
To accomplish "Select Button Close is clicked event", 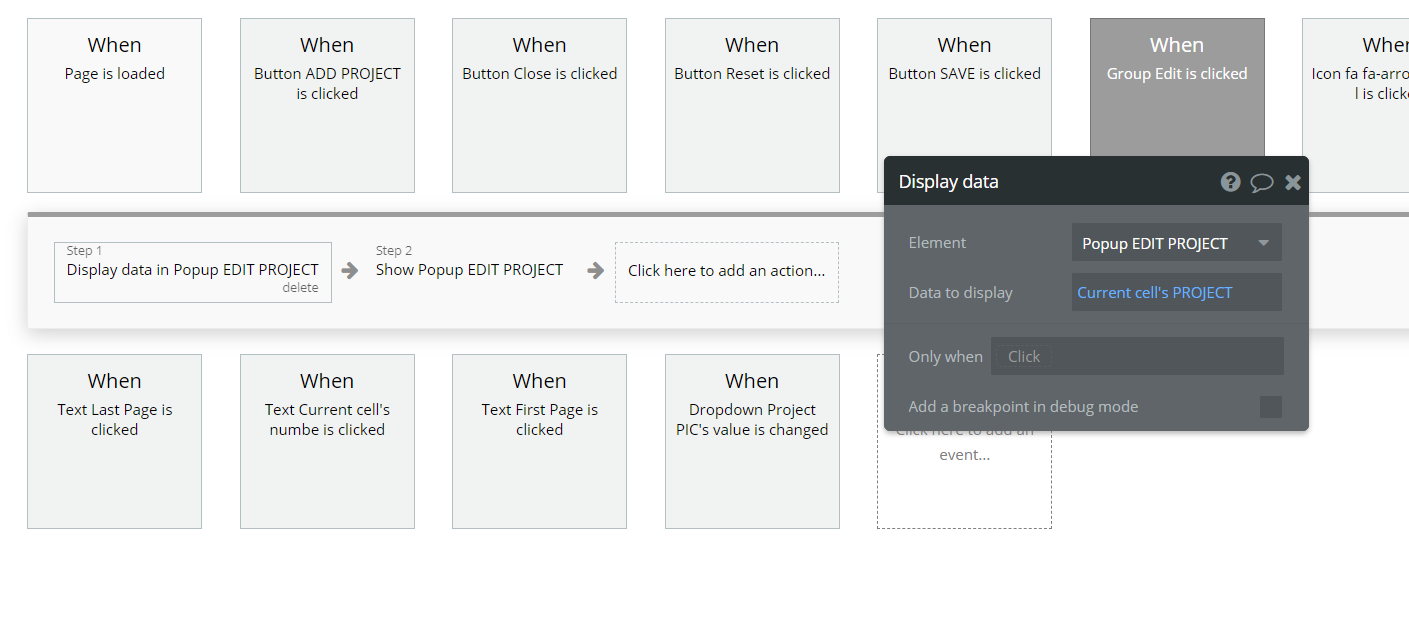I will pyautogui.click(x=539, y=105).
